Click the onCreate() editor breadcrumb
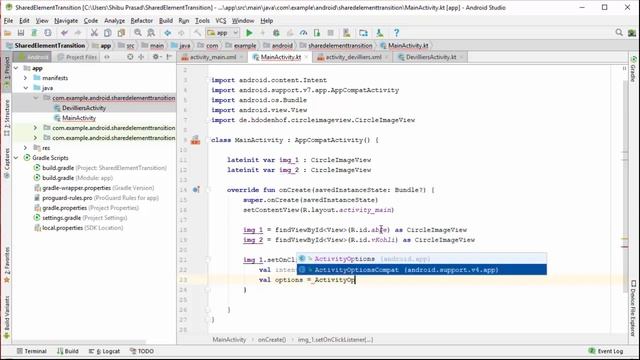The image size is (640, 360). tap(271, 340)
